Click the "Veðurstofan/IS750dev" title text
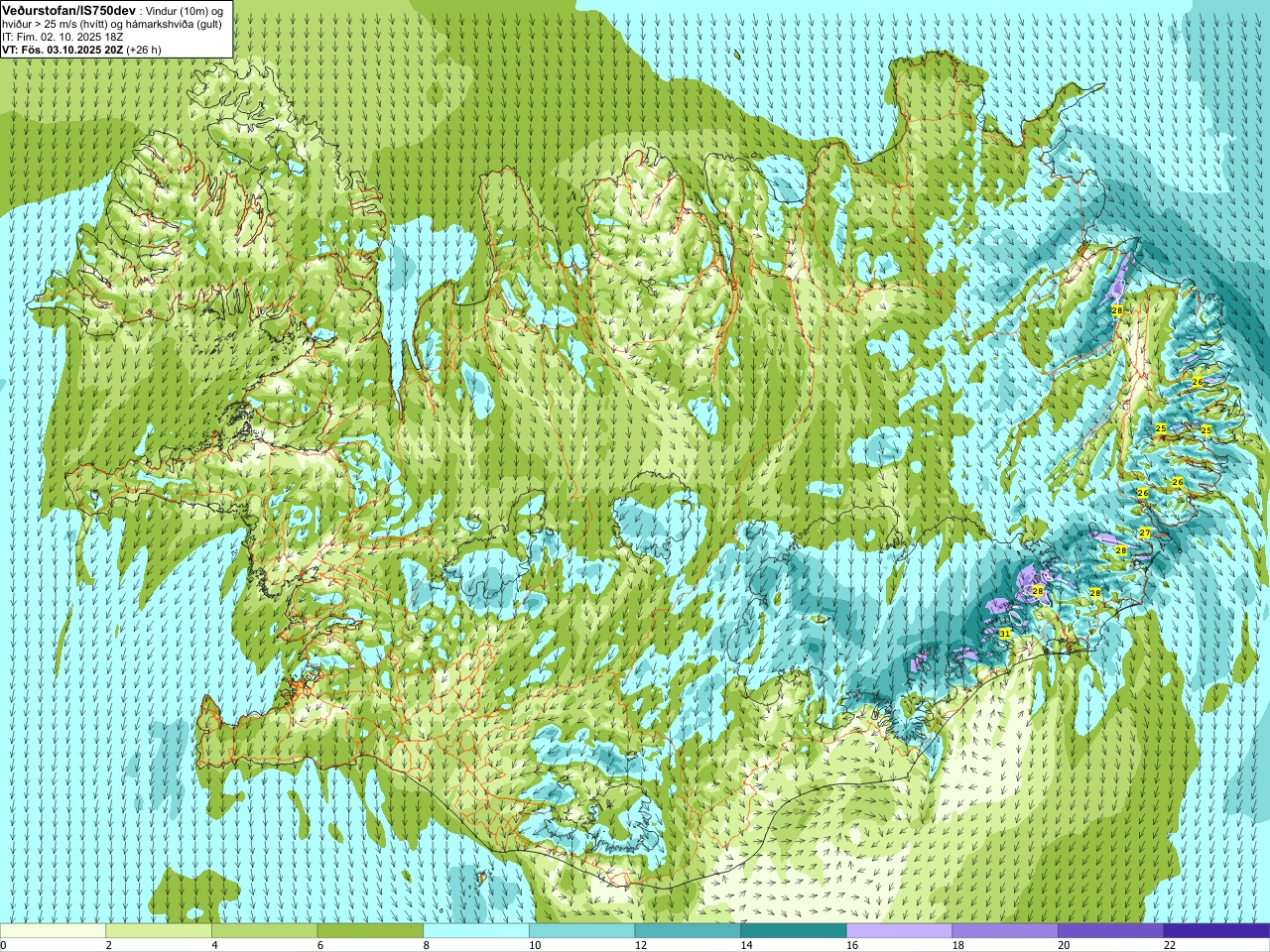This screenshot has height=952, width=1270. (x=68, y=9)
